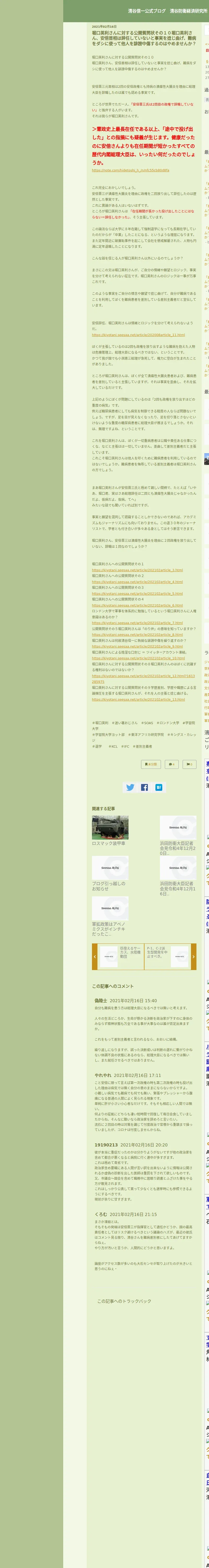This screenshot has height=1568, width=209.
Task: Open the 202102article_7.html link
Action: (137, 623)
